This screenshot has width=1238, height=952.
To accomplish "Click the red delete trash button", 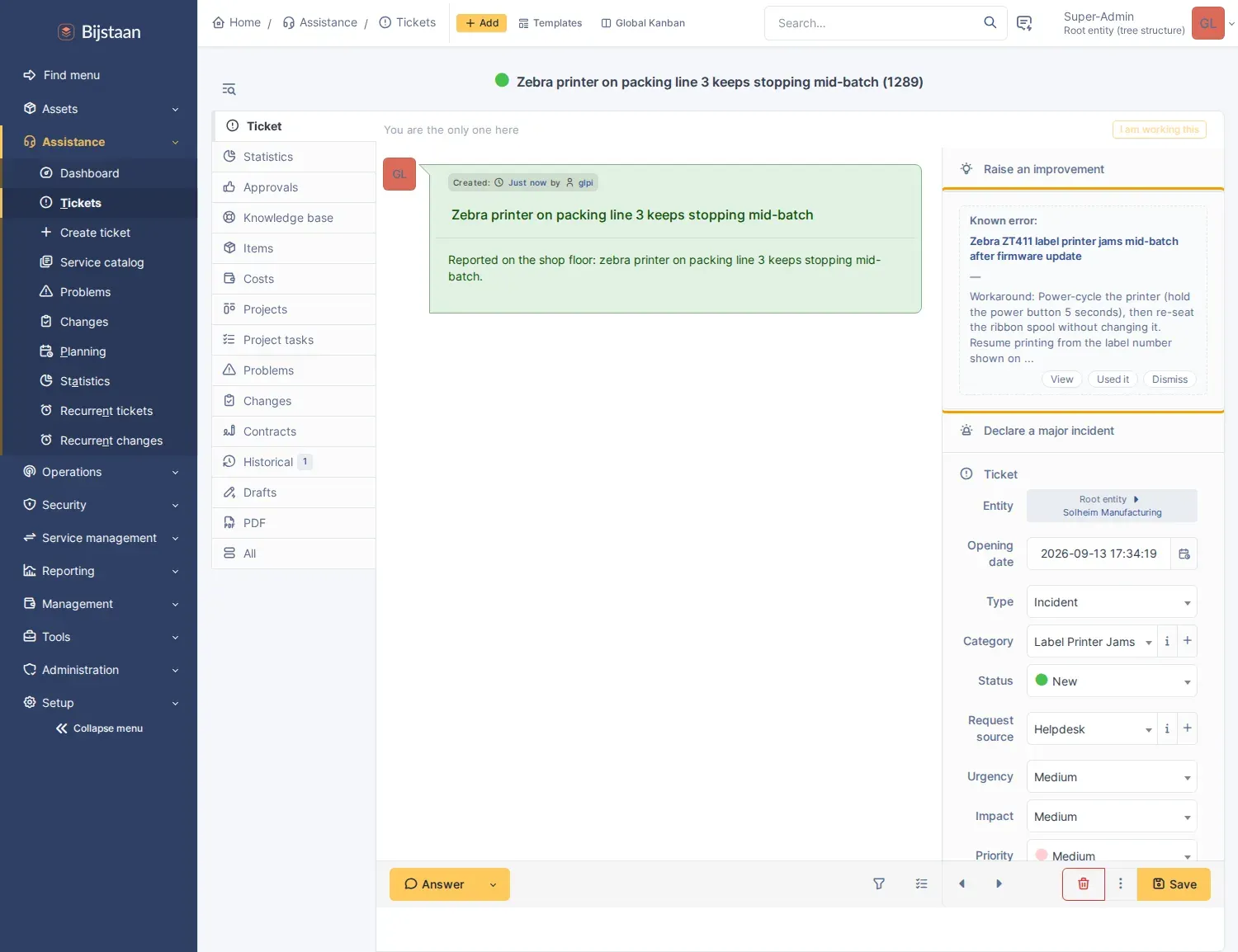I will [x=1084, y=884].
